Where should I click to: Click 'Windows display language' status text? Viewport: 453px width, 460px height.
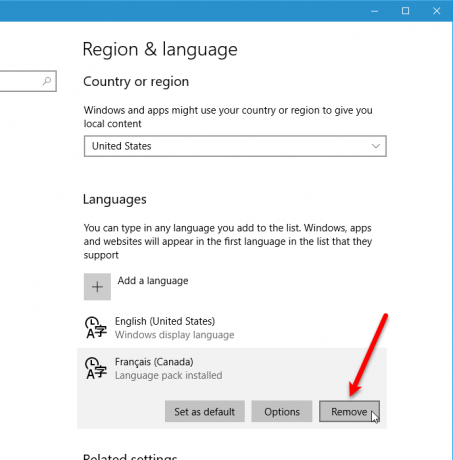(175, 335)
